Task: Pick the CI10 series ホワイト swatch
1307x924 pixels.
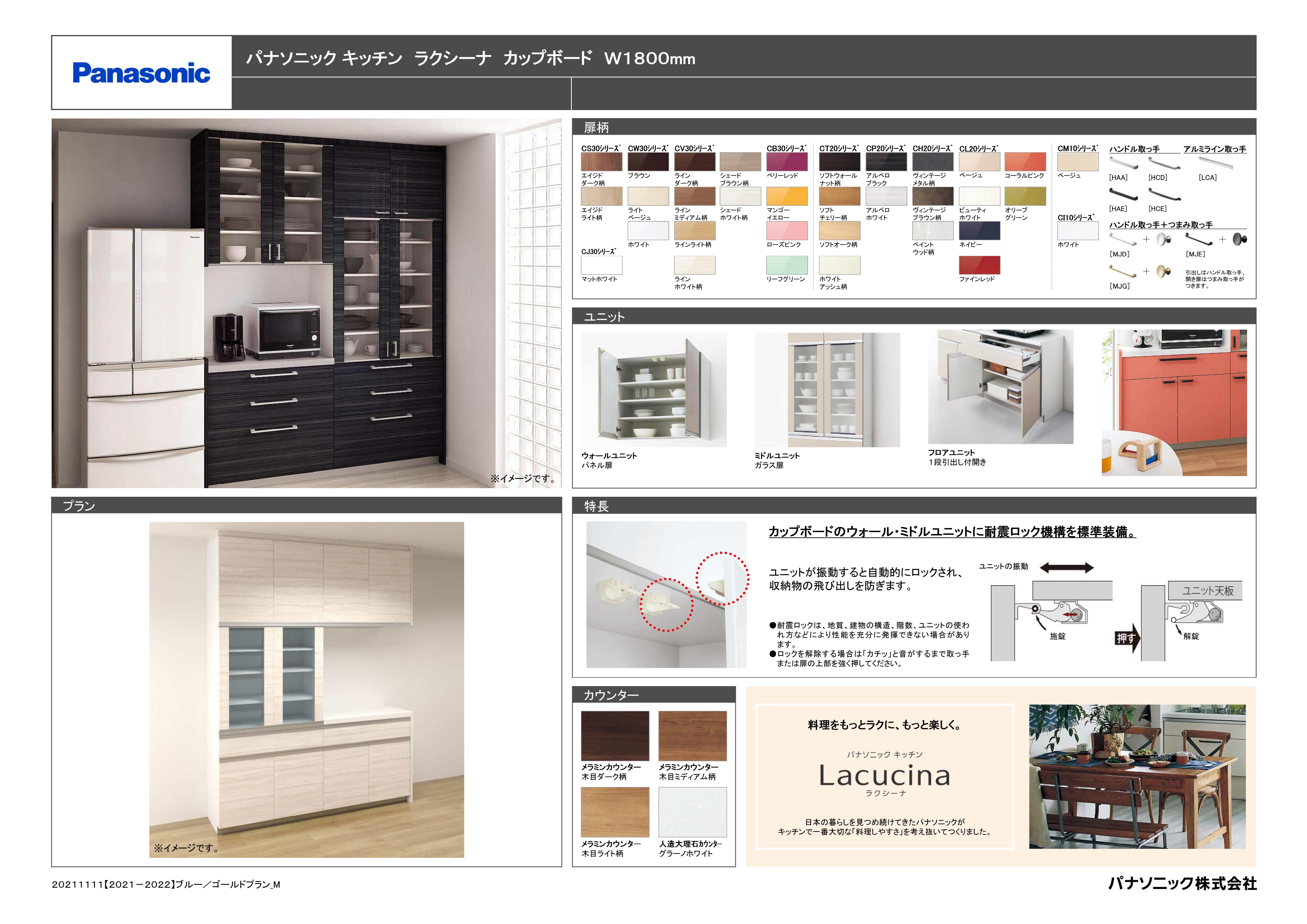Action: coord(1078,230)
